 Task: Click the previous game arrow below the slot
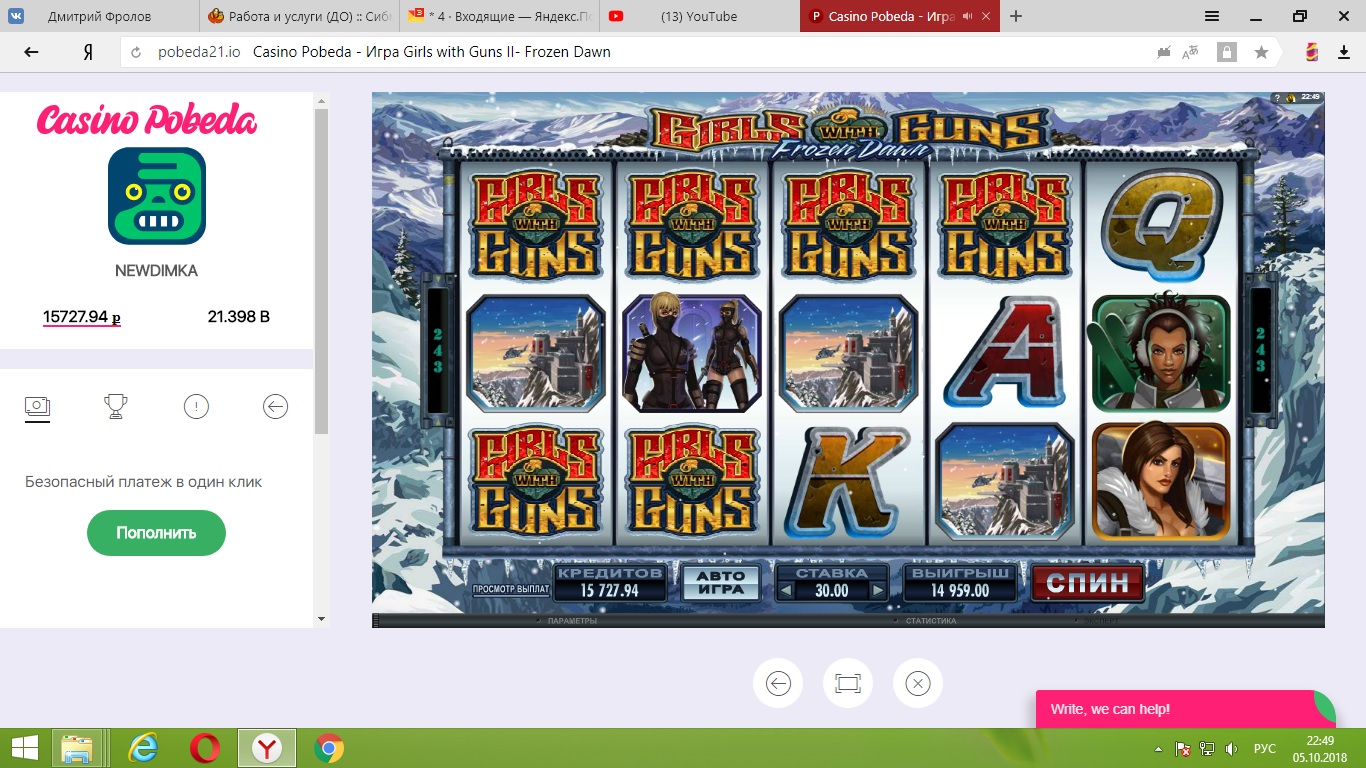778,683
